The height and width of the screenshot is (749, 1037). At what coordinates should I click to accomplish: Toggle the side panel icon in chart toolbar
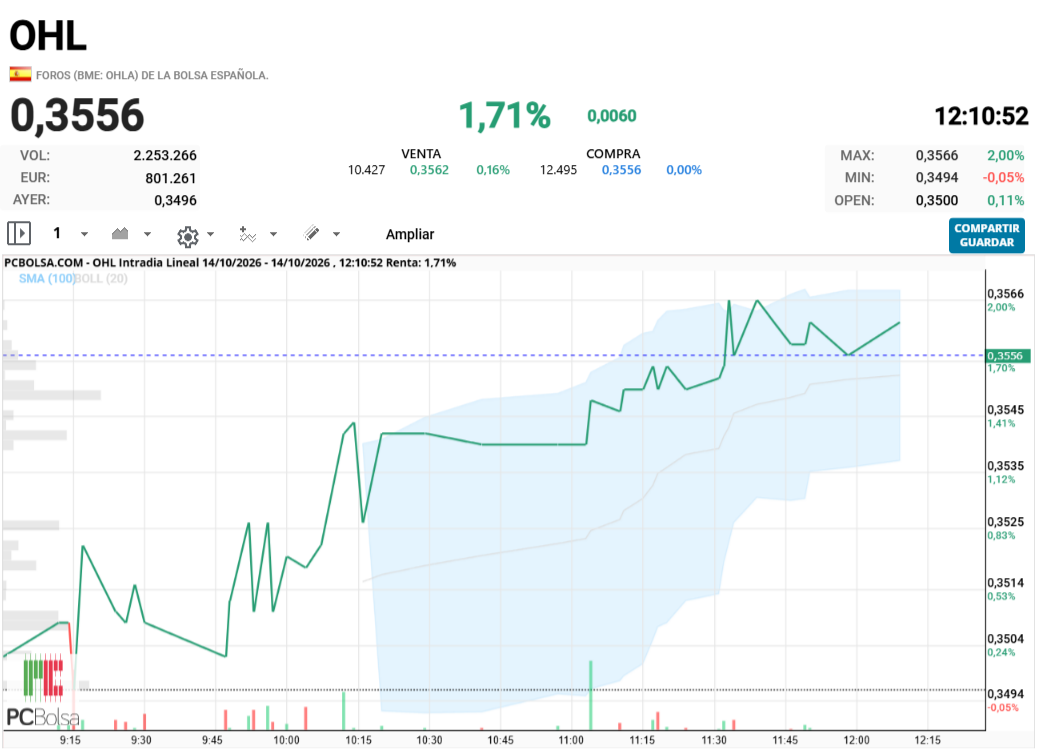click(x=19, y=233)
